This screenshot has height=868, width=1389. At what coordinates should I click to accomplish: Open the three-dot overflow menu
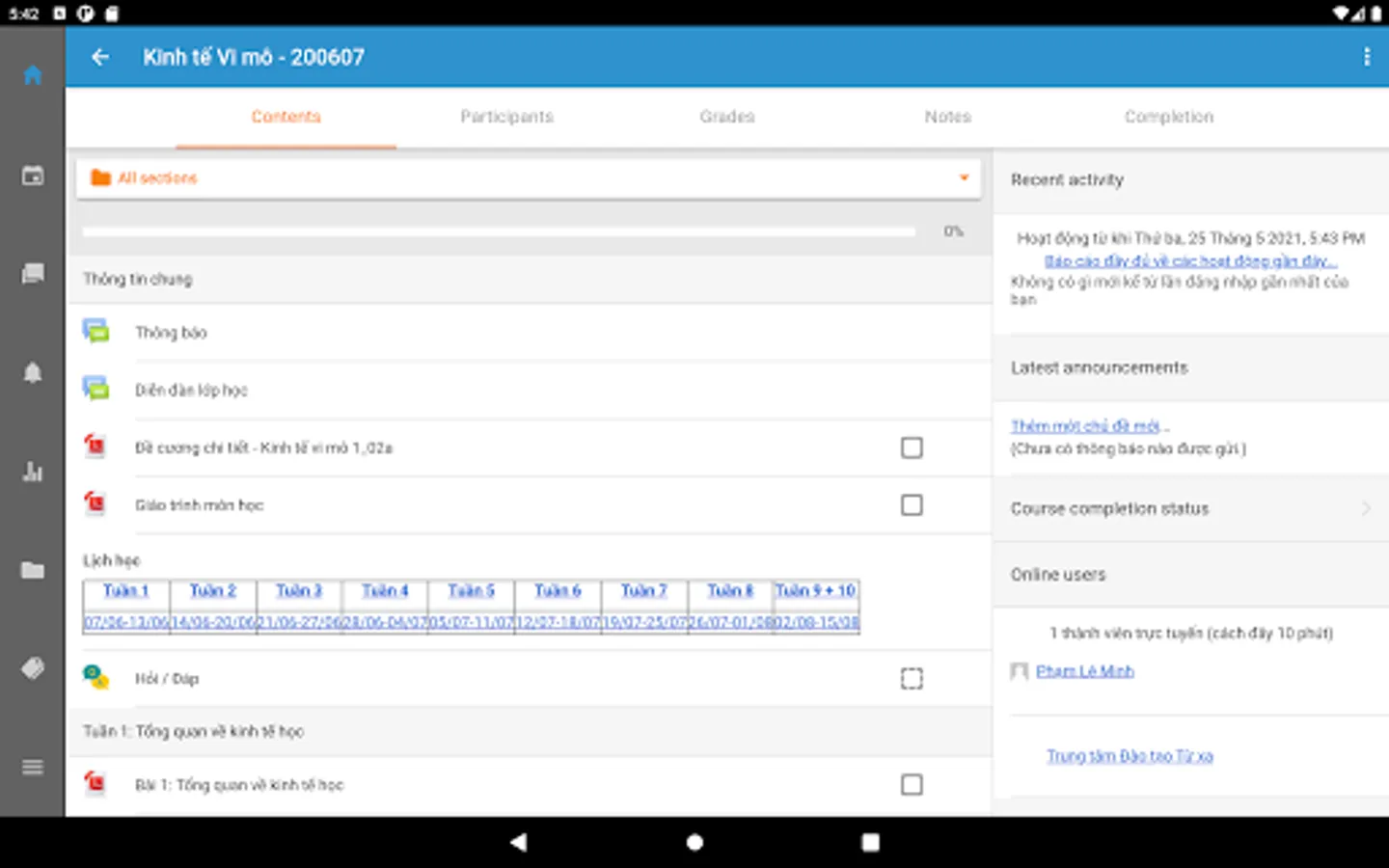pos(1366,57)
